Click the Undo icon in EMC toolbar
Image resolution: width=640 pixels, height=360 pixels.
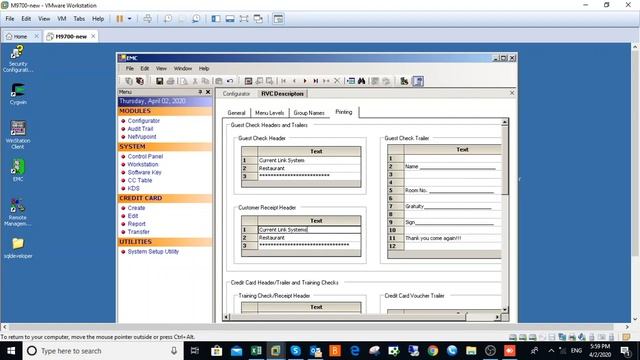[x=230, y=81]
